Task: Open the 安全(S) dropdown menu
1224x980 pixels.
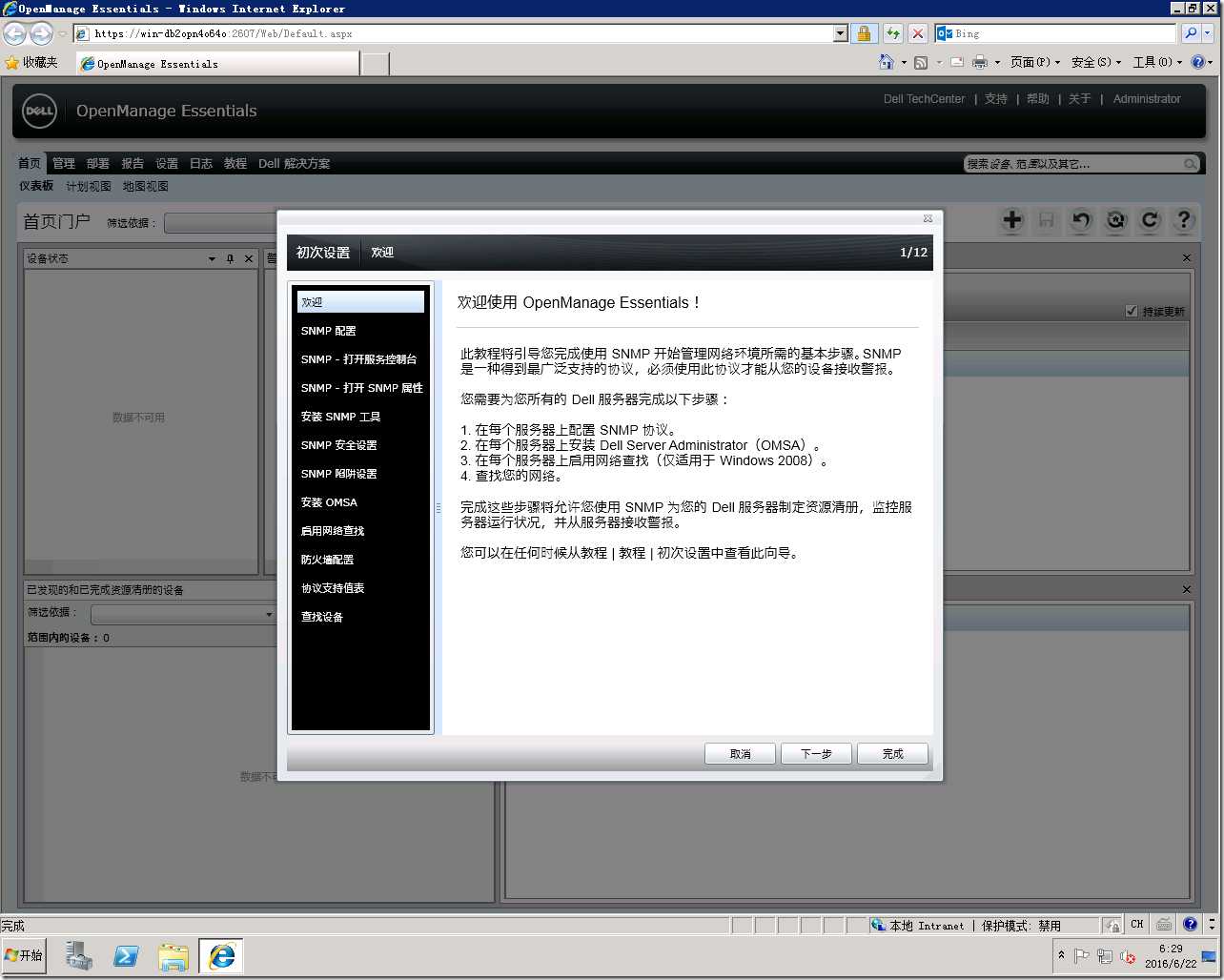Action: click(1096, 62)
